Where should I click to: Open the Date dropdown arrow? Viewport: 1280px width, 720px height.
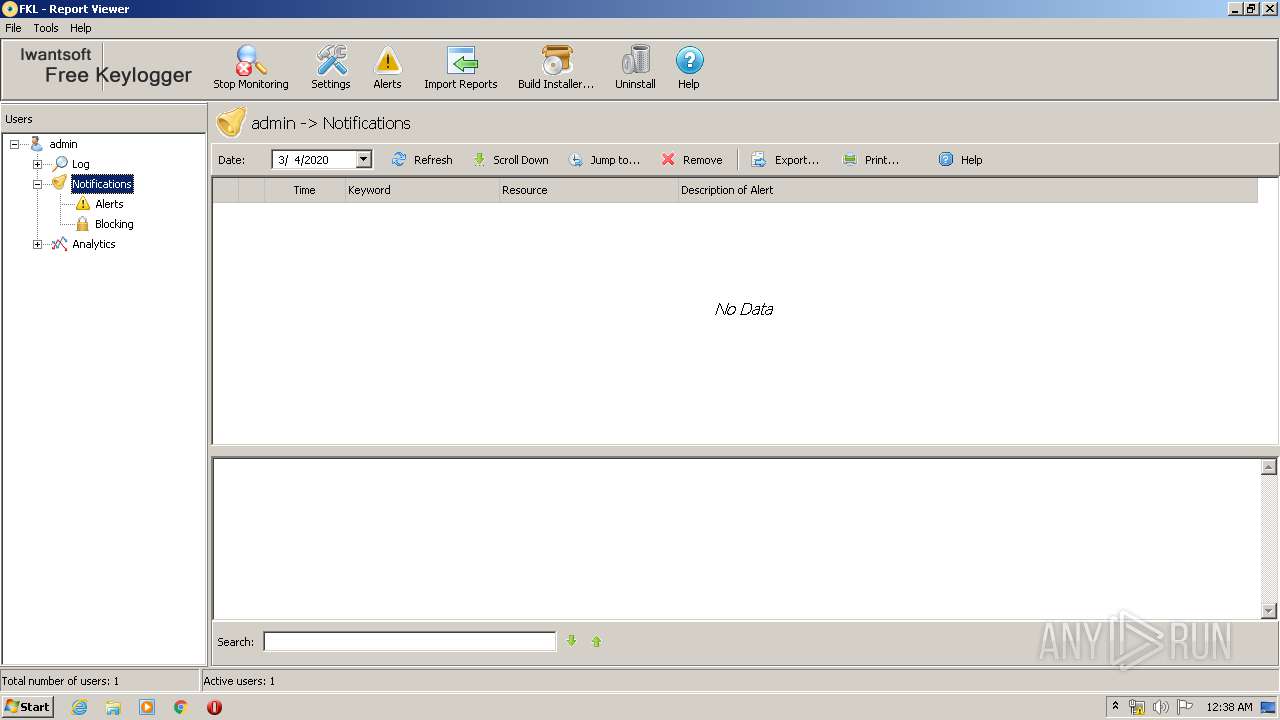click(x=364, y=160)
